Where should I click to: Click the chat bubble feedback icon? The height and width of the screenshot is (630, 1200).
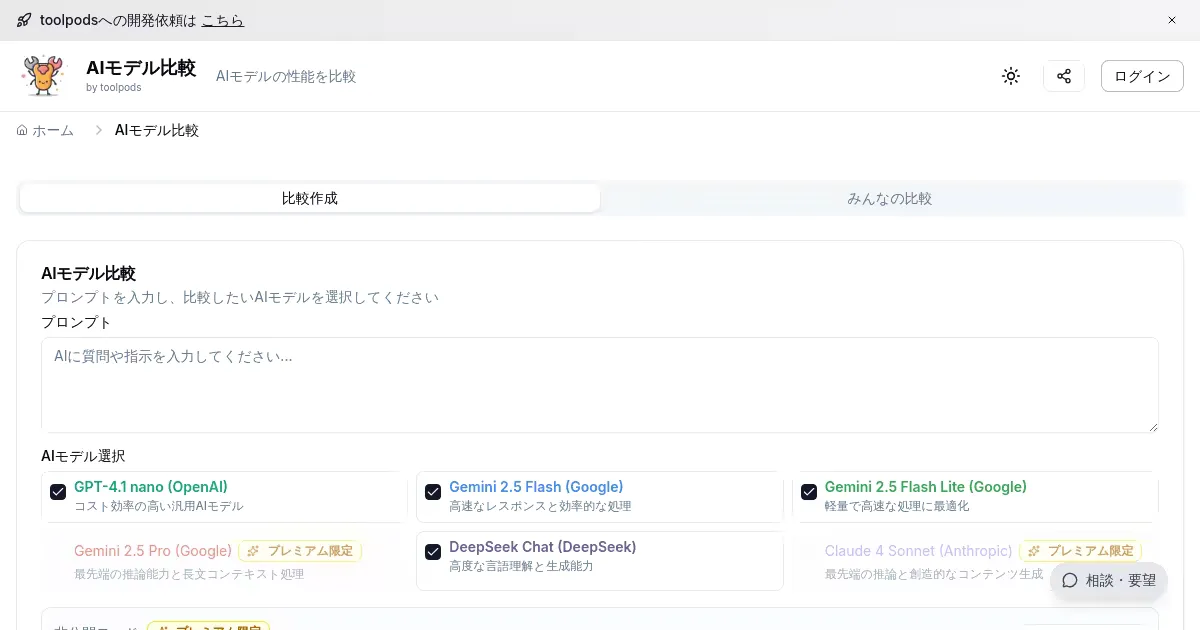pyautogui.click(x=1070, y=580)
